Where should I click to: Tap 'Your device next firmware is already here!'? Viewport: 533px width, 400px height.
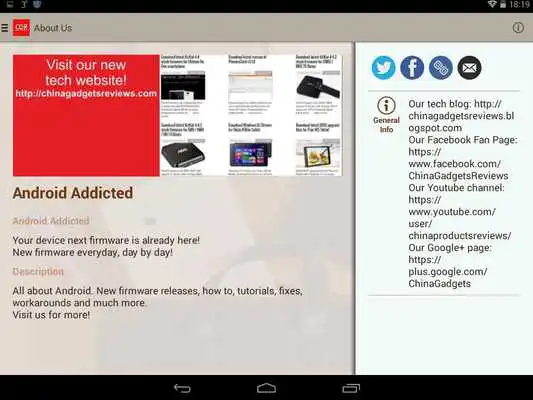[x=106, y=240]
